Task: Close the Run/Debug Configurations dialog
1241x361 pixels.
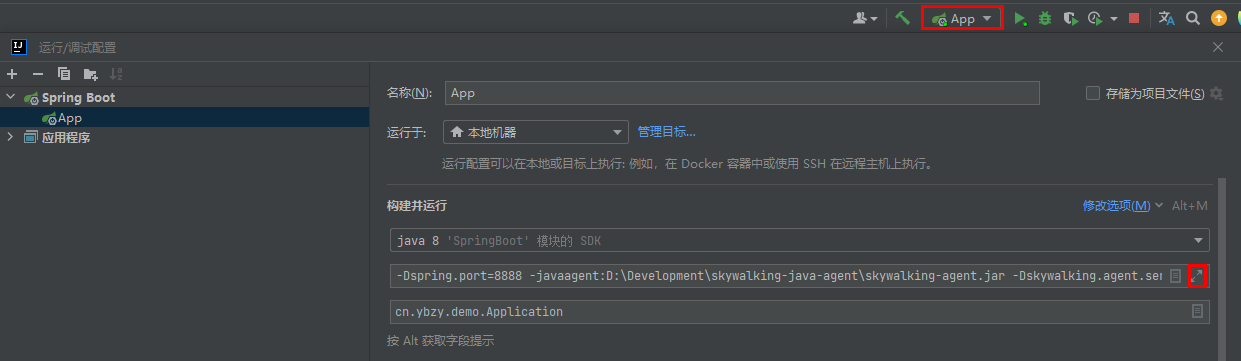Action: [x=1218, y=47]
